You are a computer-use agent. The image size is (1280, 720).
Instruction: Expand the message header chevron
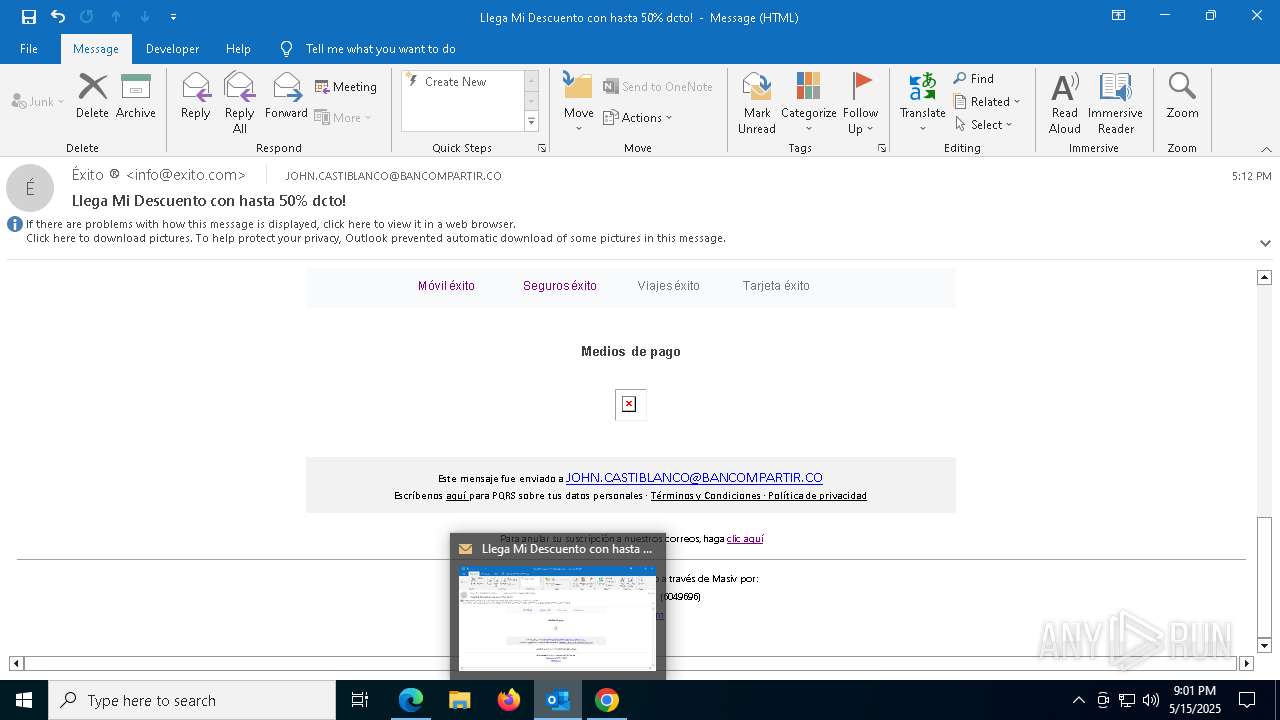(1265, 242)
